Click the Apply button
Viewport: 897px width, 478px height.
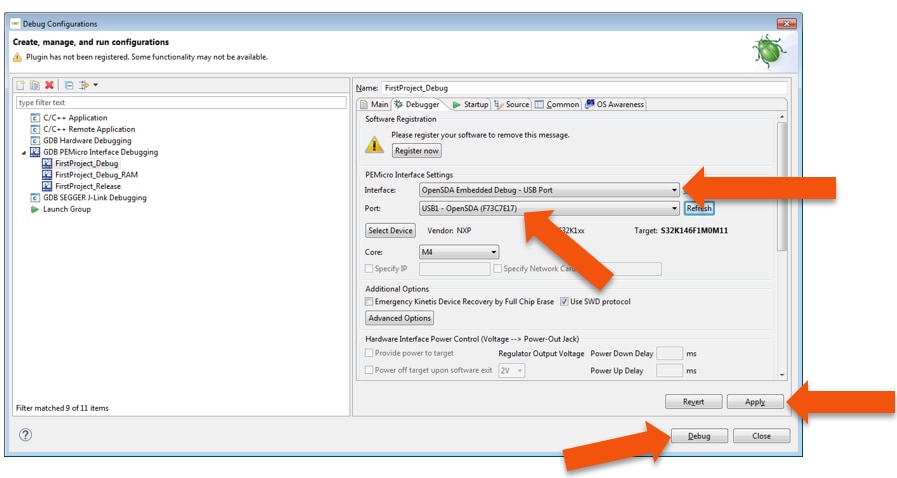click(755, 402)
